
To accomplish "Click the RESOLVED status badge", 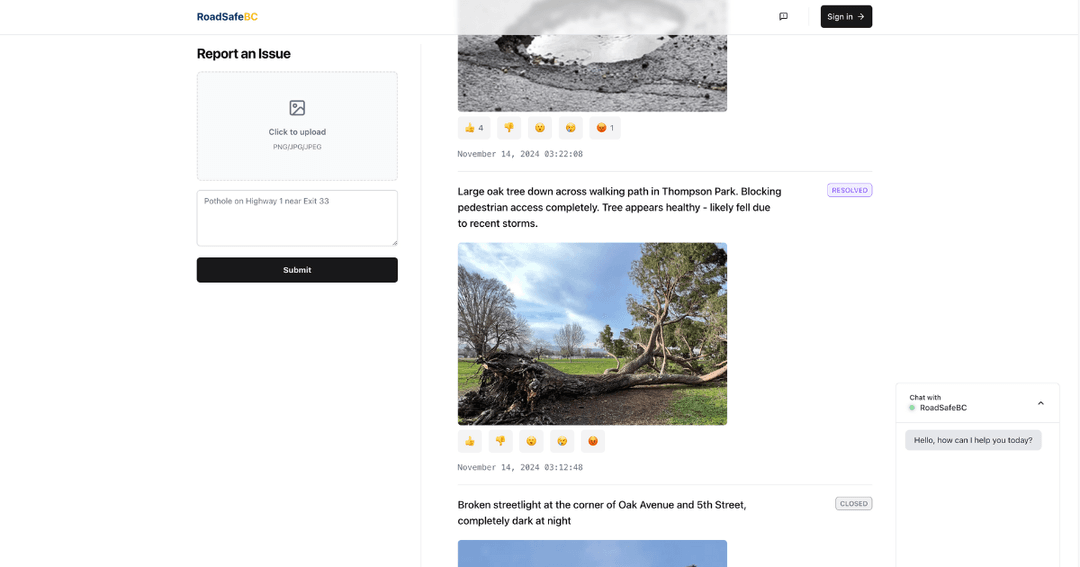I will [x=849, y=190].
